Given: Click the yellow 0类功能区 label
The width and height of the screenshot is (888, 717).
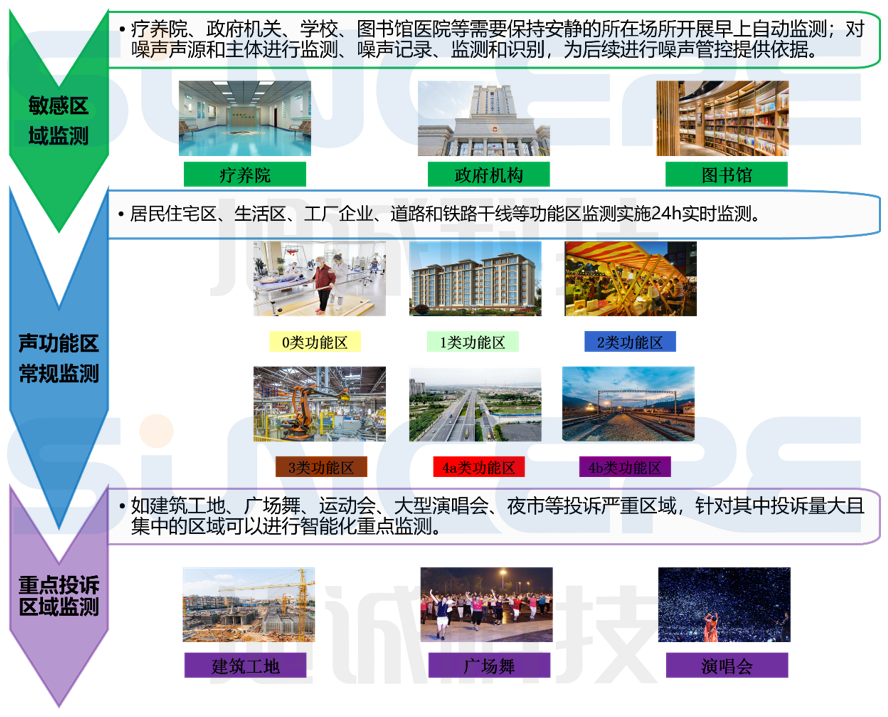Looking at the screenshot, I should point(314,342).
